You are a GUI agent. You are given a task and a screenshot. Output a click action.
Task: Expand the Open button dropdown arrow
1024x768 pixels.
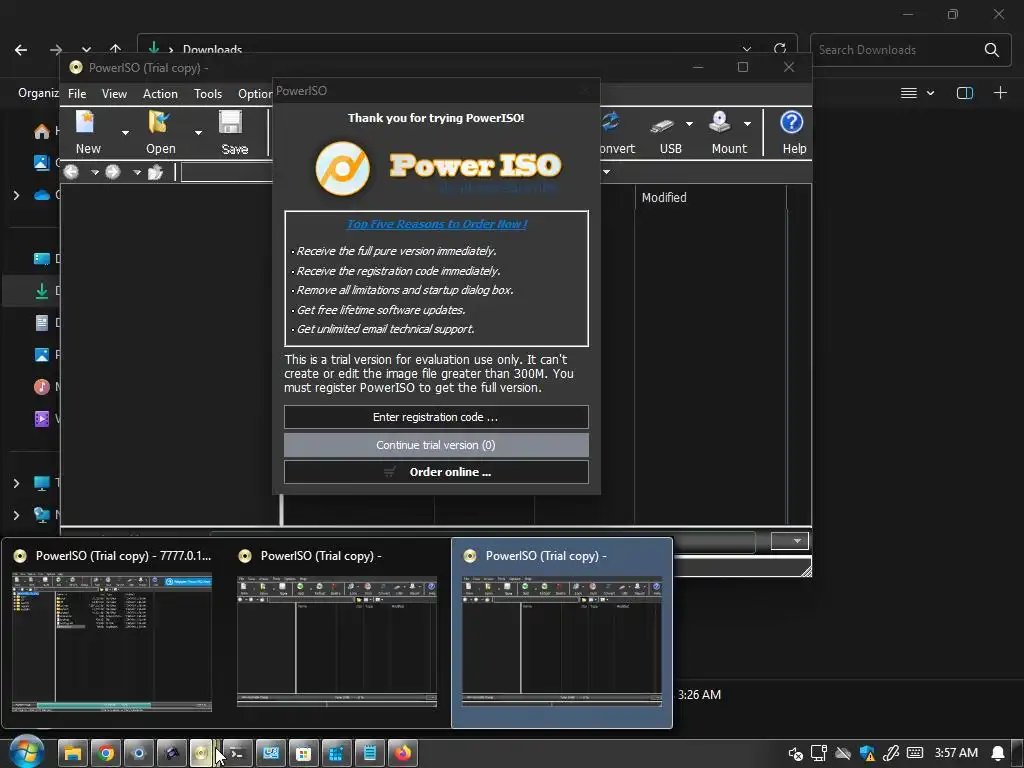tap(198, 133)
